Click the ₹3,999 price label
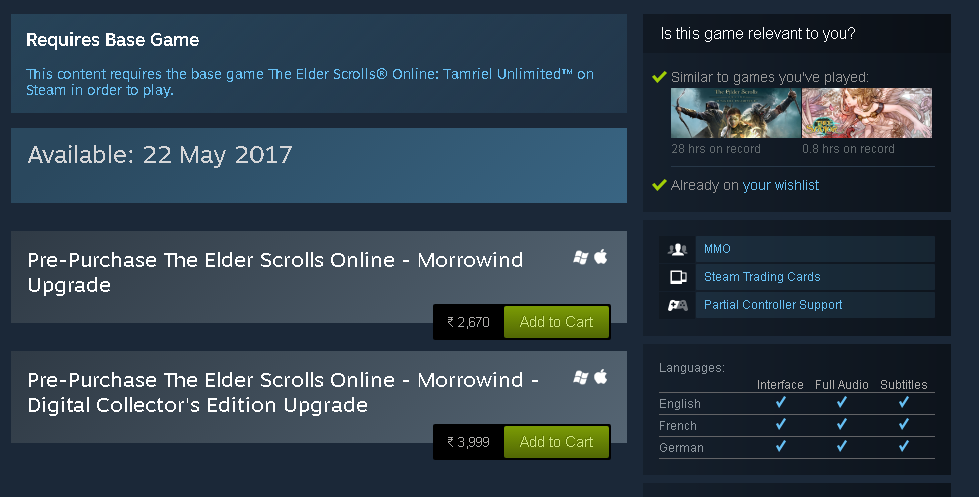 [x=468, y=442]
